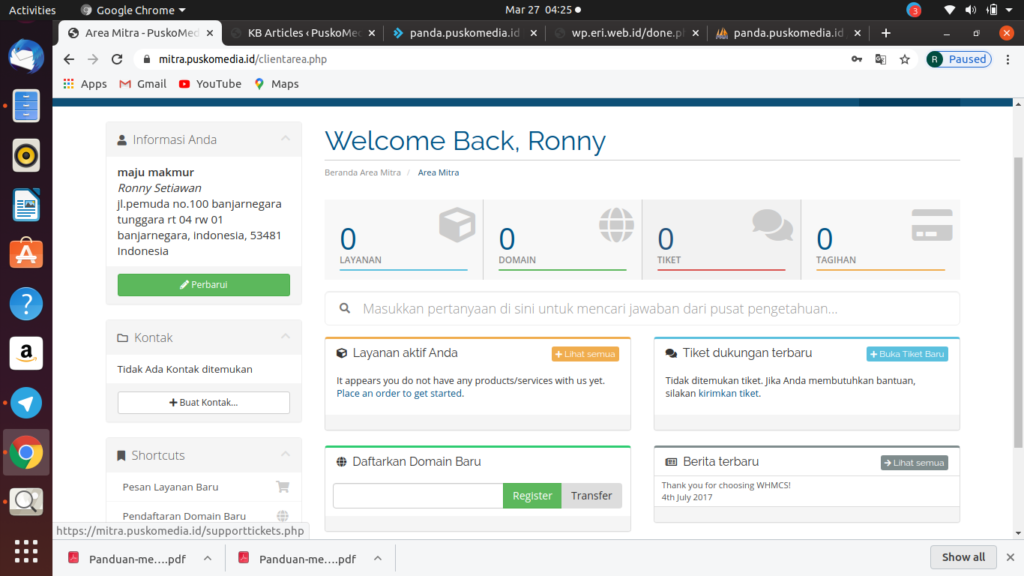The width and height of the screenshot is (1024, 576).
Task: Click the page vertical scrollbar
Action: coord(1018,300)
